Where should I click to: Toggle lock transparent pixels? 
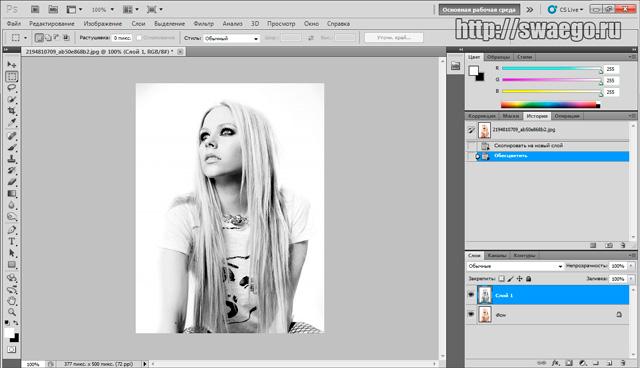(501, 279)
